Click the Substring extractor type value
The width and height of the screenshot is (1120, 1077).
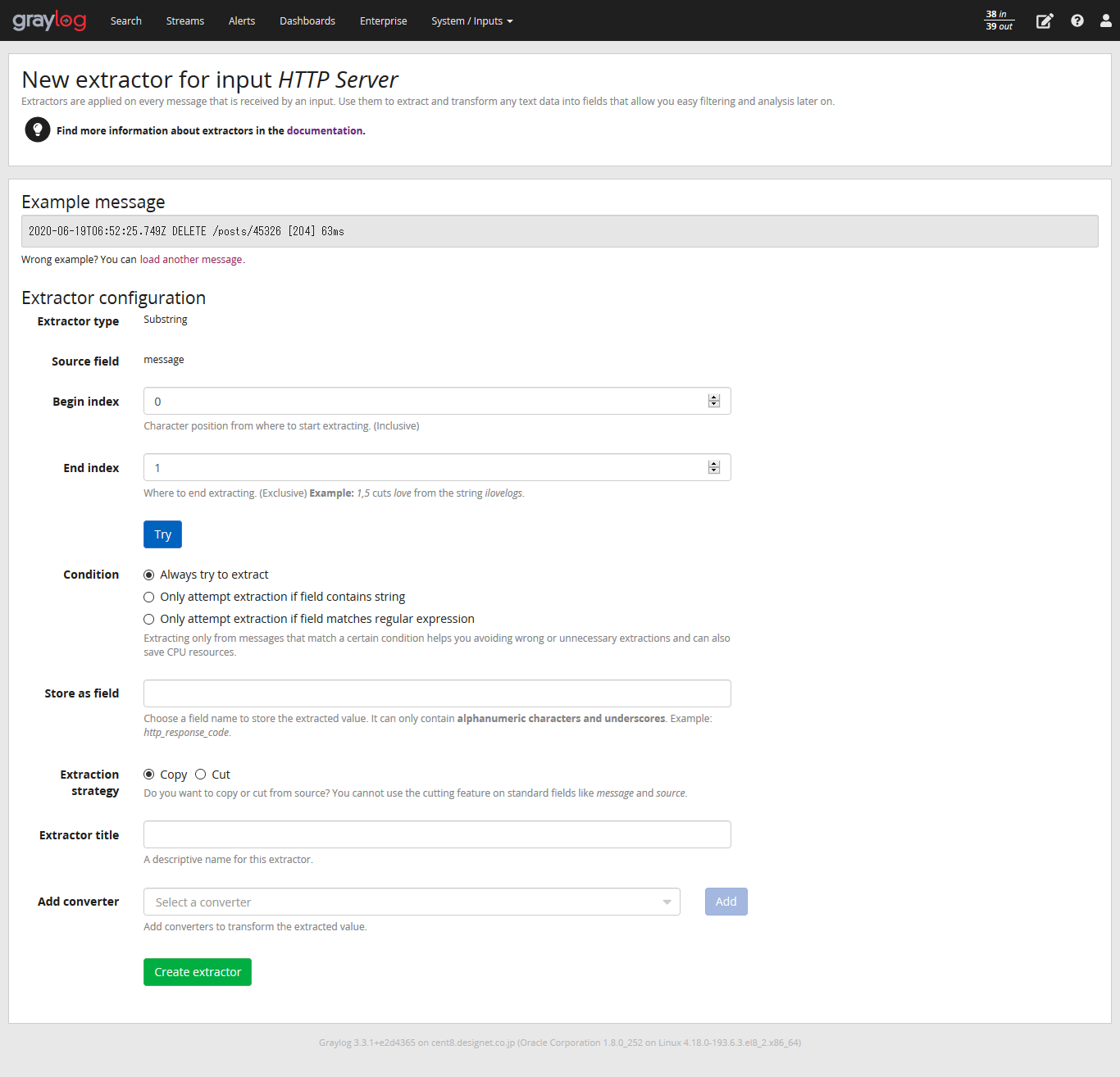coord(166,320)
